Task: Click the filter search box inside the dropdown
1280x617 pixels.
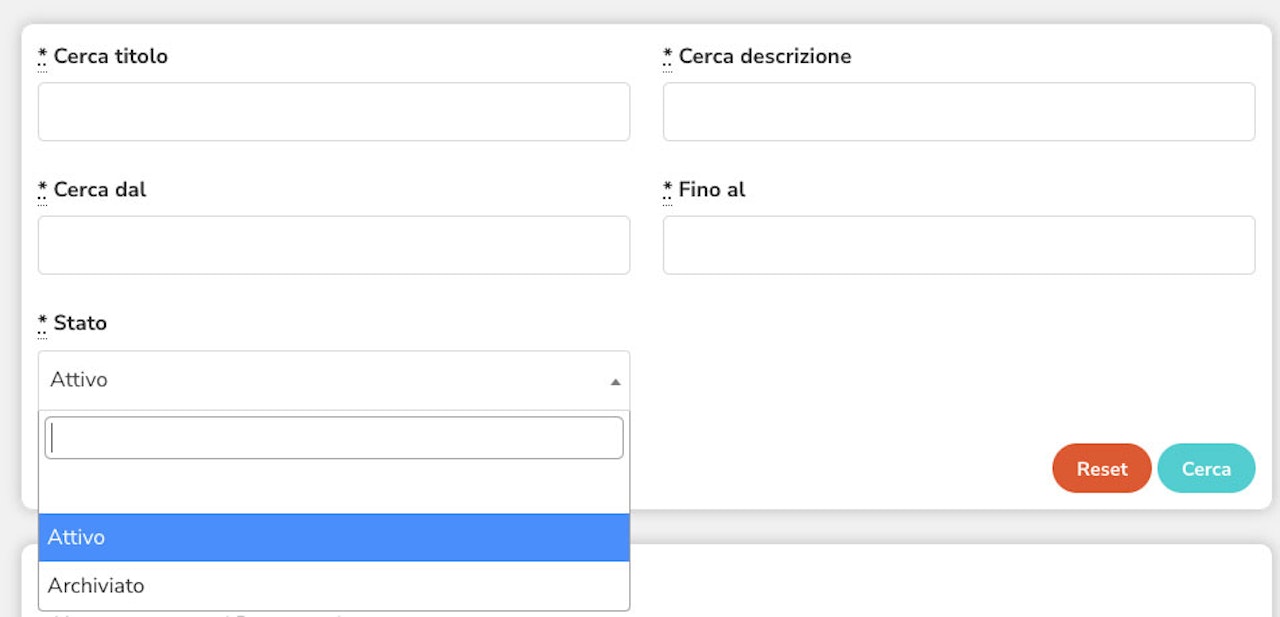Action: 334,437
